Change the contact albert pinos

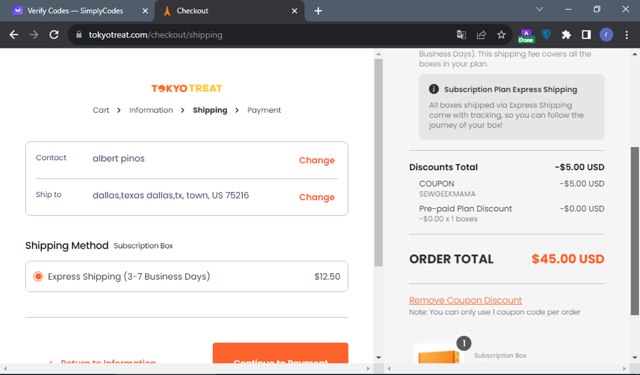(317, 160)
